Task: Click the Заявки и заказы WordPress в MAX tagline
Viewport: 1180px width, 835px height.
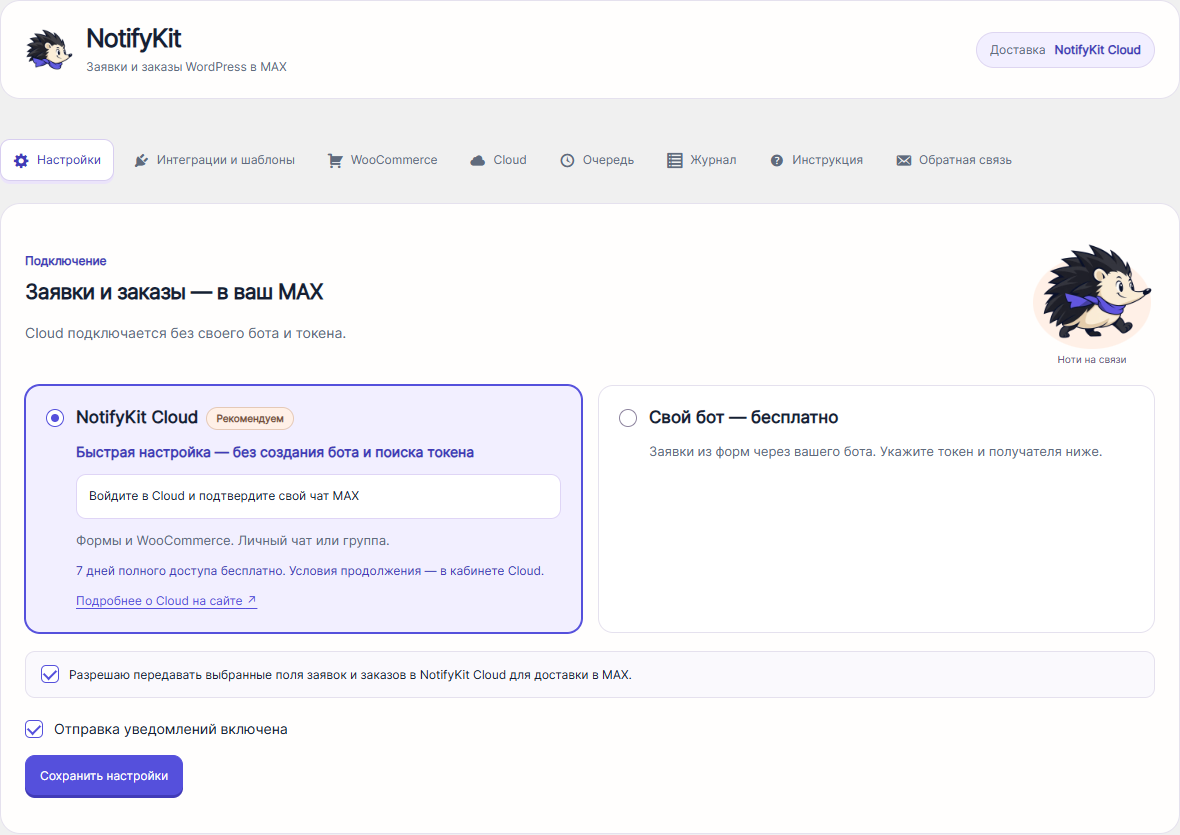Action: [x=187, y=67]
